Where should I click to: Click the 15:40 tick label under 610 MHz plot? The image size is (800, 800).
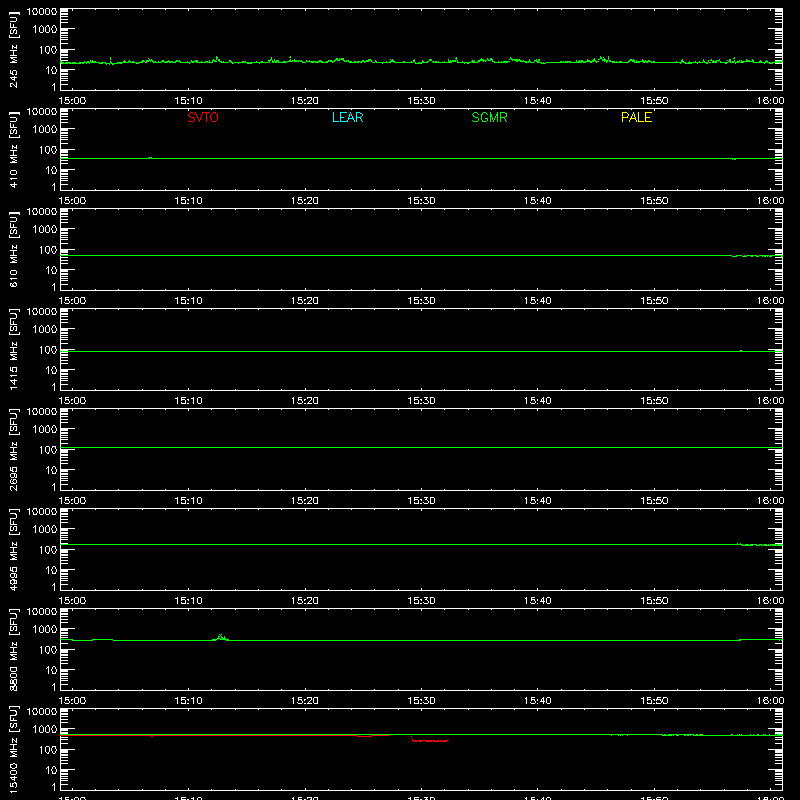[537, 301]
